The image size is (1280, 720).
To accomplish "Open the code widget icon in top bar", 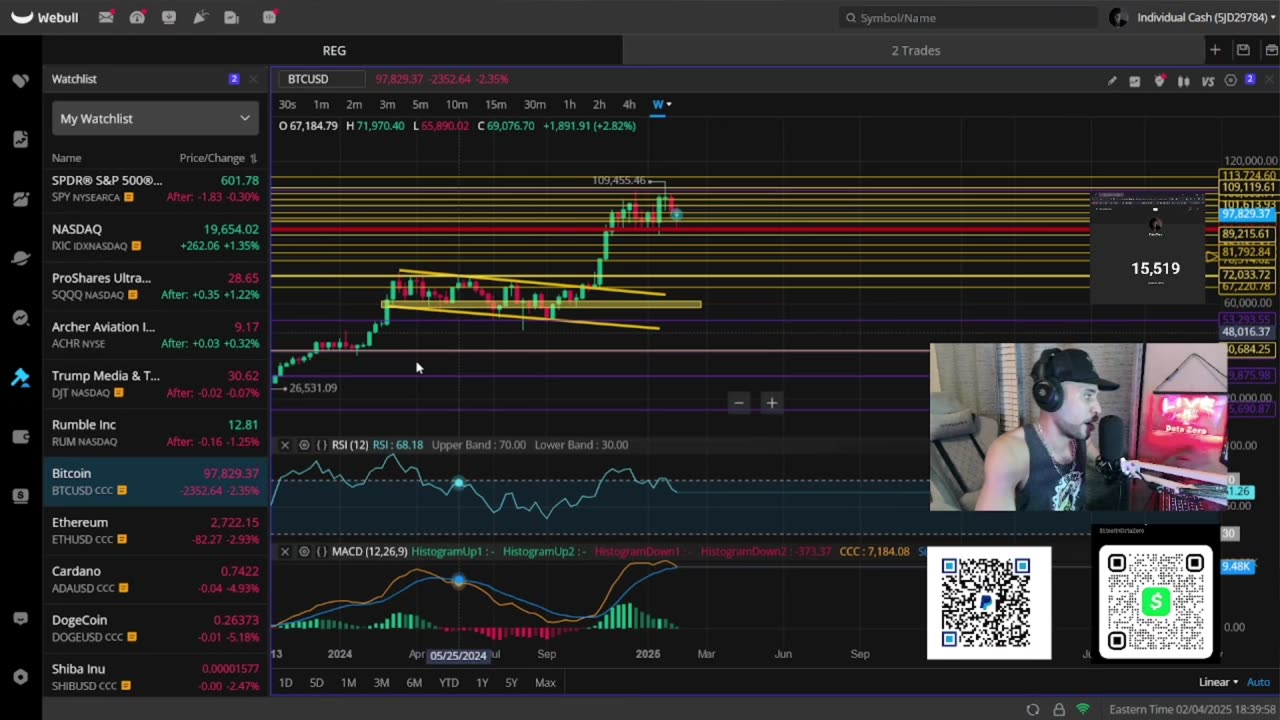I will pos(269,17).
